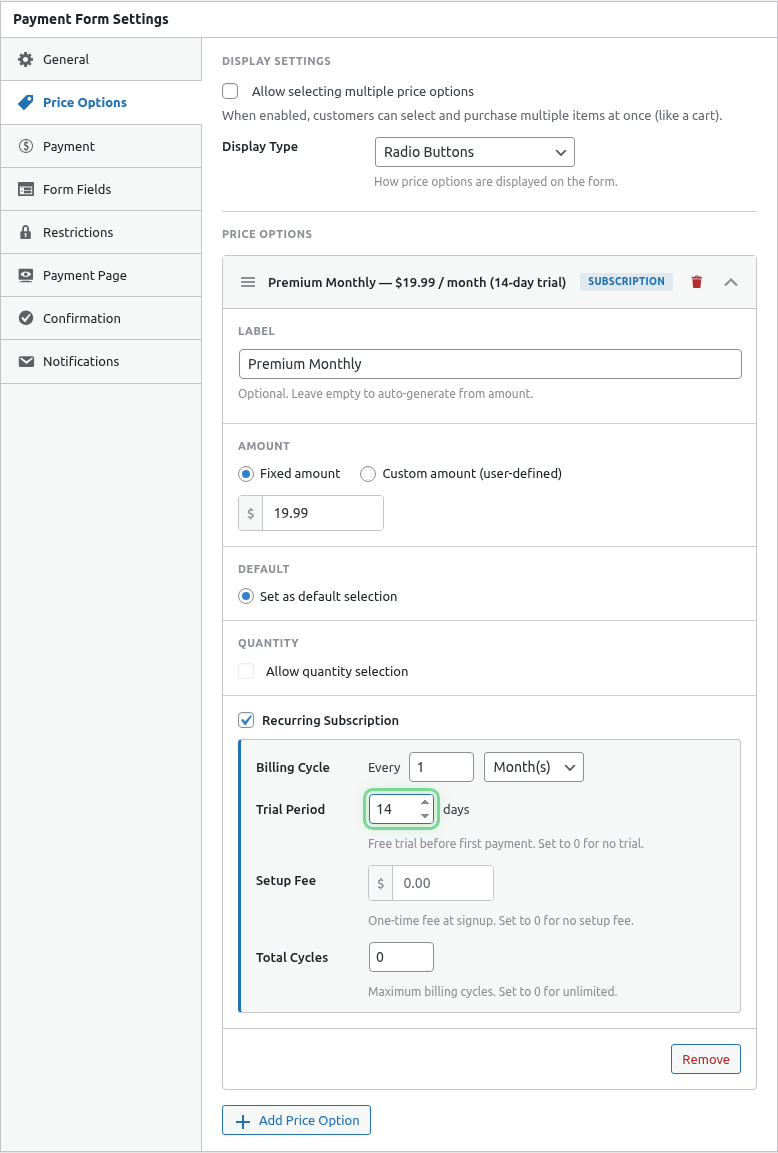Click the Restrictions lock icon
778x1153 pixels.
tap(26, 232)
